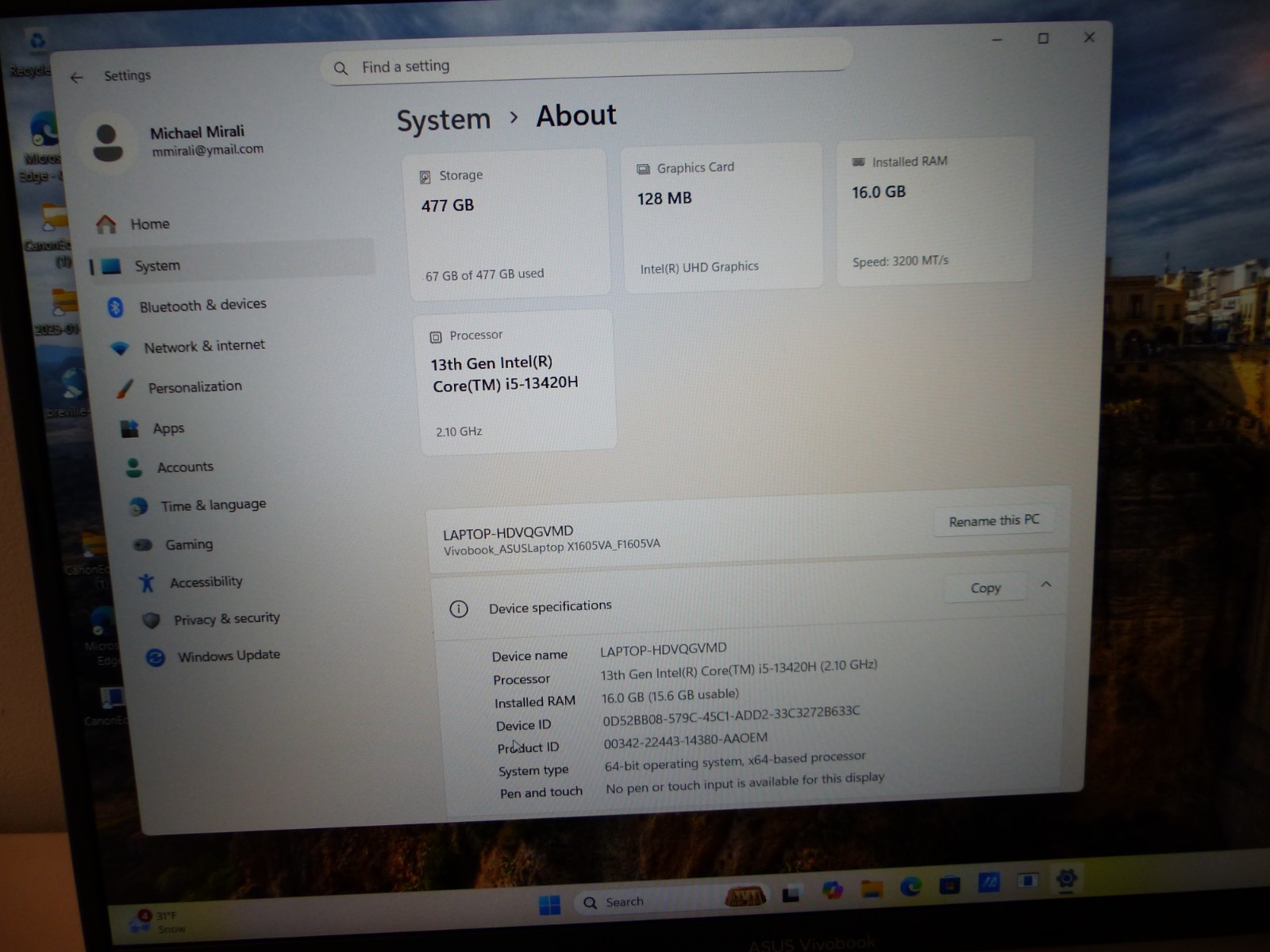Select the Device ID value text
Screen dimensions: 1270x952
[x=731, y=716]
